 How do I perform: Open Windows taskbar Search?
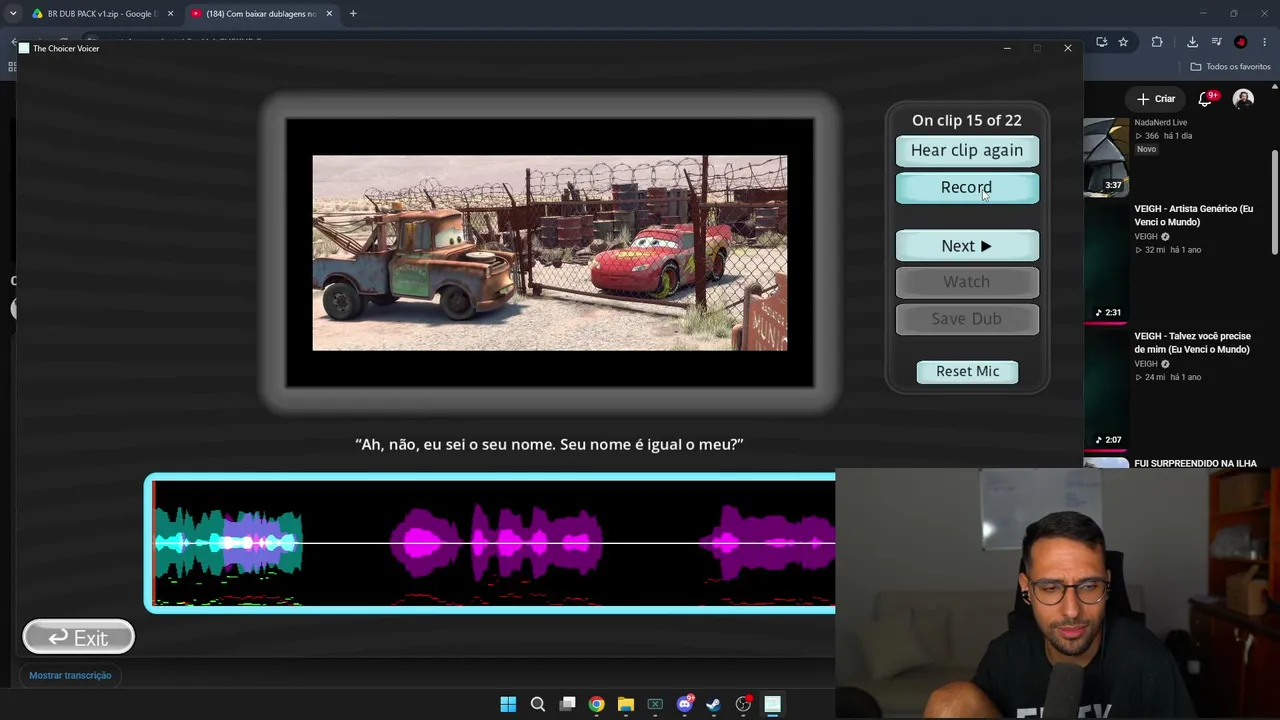(x=538, y=704)
